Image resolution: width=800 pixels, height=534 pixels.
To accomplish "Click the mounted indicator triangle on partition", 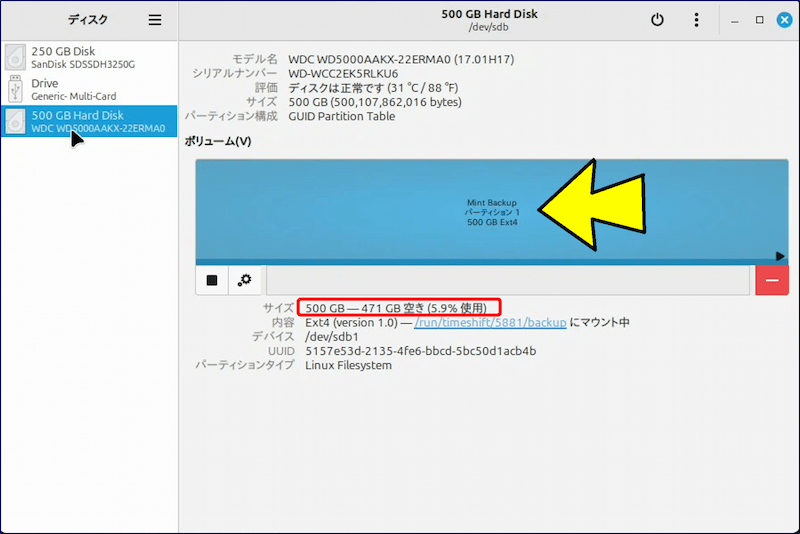I will [780, 256].
